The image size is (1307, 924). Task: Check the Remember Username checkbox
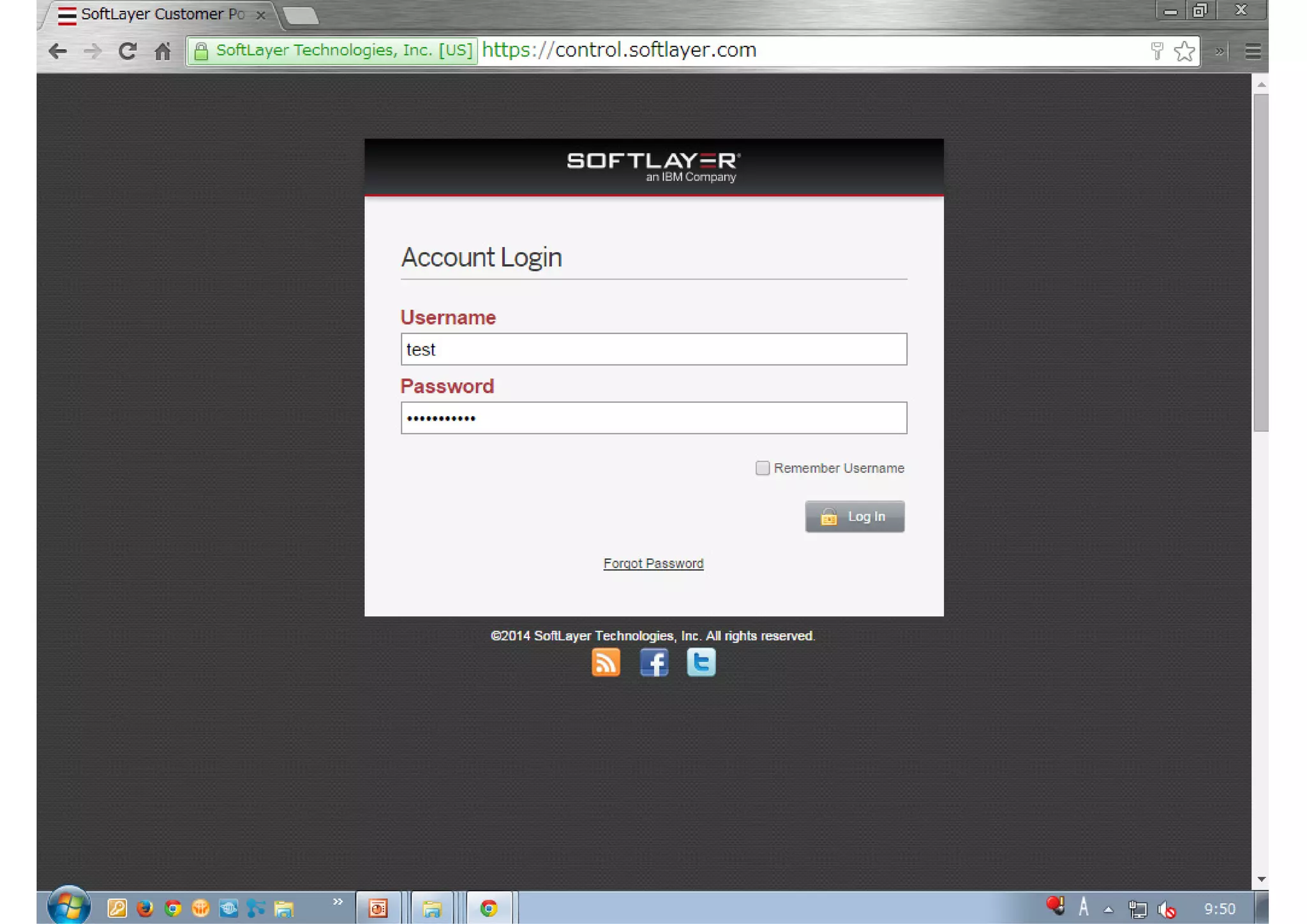pos(762,468)
